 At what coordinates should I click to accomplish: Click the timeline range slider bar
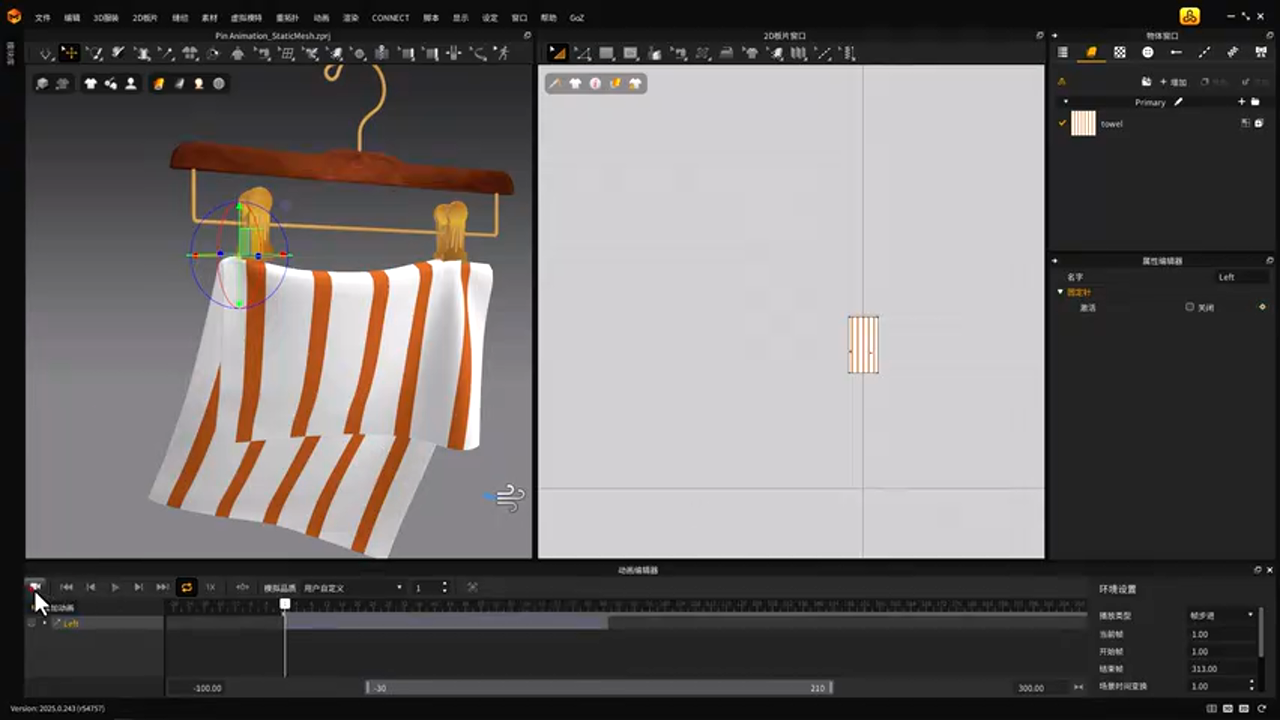coord(598,688)
